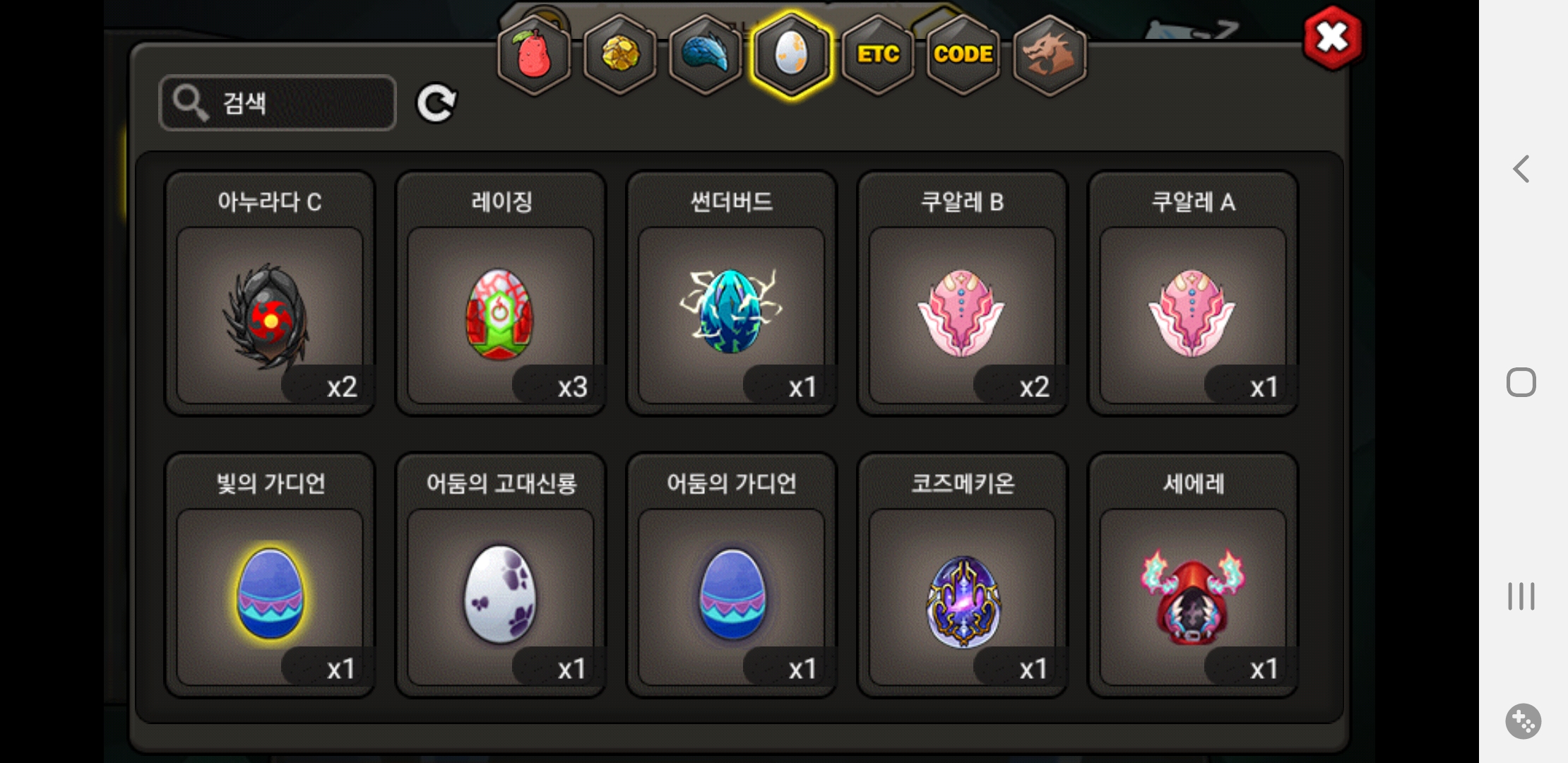Click the 검색 search field
This screenshot has width=1568, height=763.
(278, 103)
